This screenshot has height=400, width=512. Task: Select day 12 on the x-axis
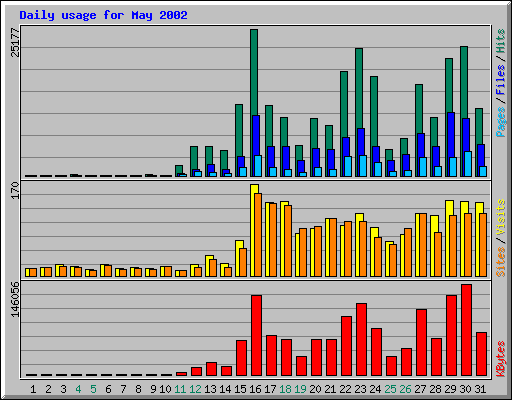(x=195, y=389)
